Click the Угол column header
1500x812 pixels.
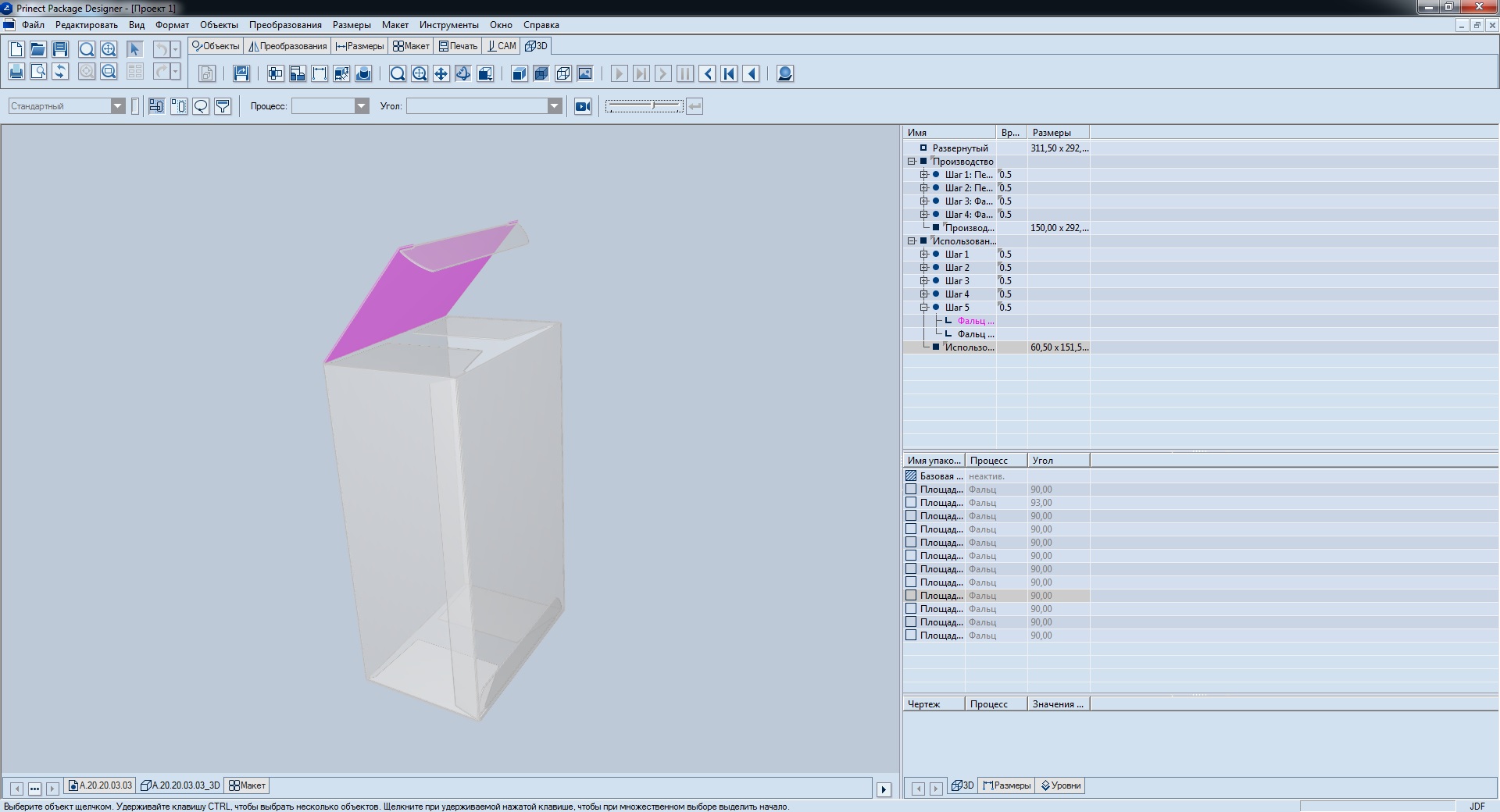[x=1059, y=461]
